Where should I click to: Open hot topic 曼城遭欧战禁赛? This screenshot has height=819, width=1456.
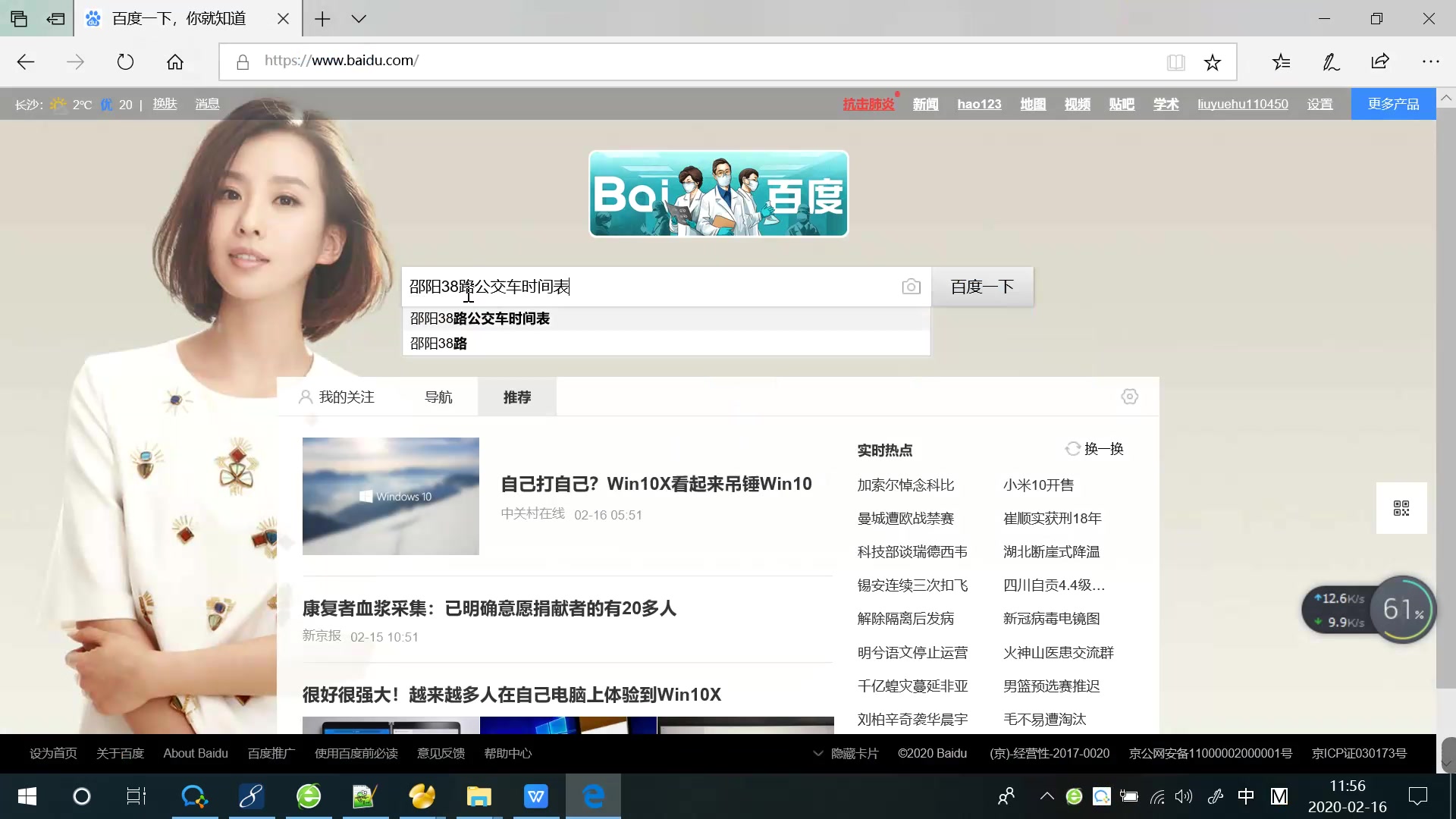905,519
